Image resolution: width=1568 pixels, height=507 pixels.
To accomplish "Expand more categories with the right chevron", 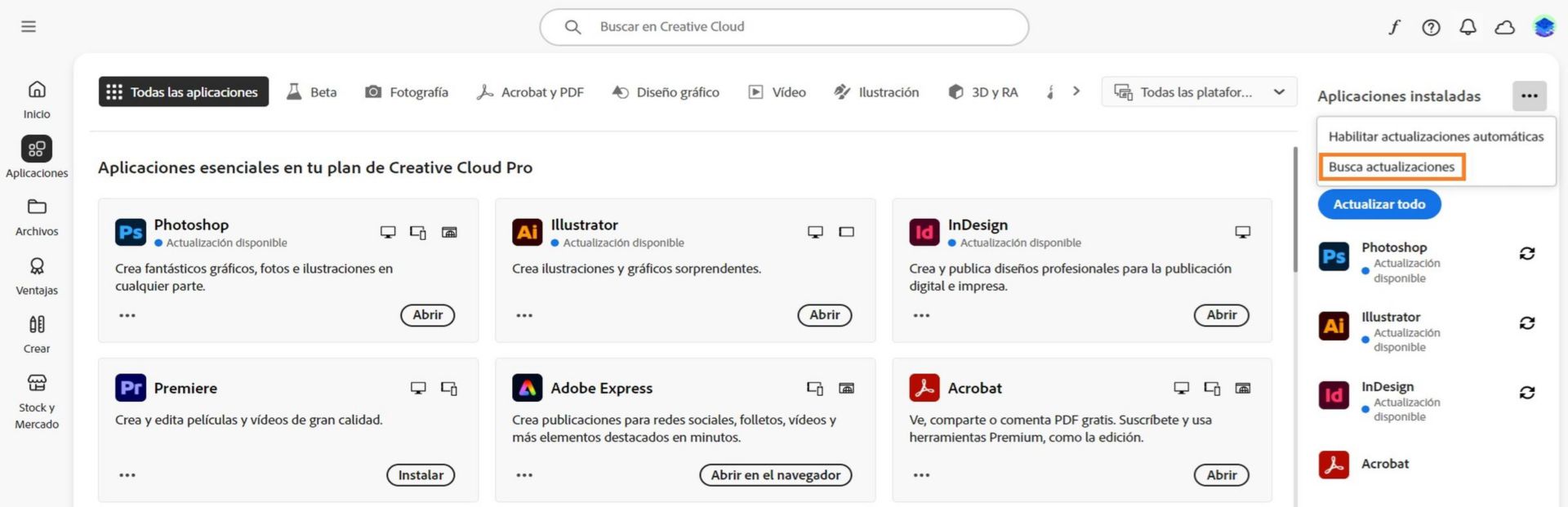I will point(1076,91).
